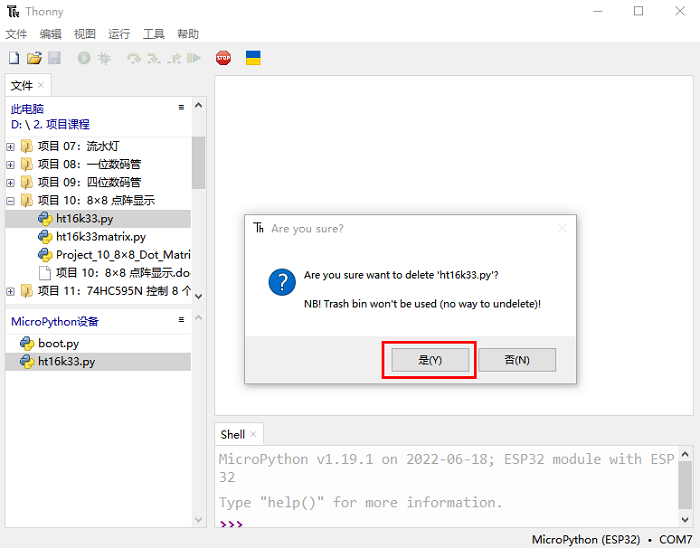Run the current script with the green play icon
Image resolution: width=700 pixels, height=548 pixels.
[84, 59]
